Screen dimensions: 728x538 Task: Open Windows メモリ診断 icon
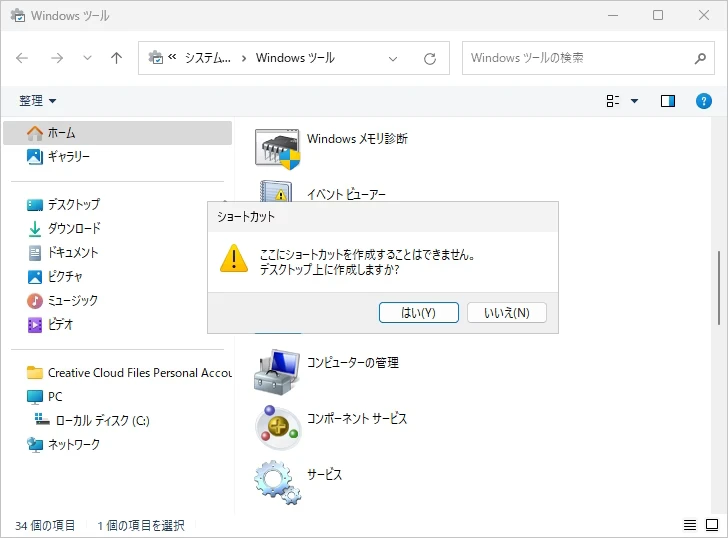pos(277,147)
